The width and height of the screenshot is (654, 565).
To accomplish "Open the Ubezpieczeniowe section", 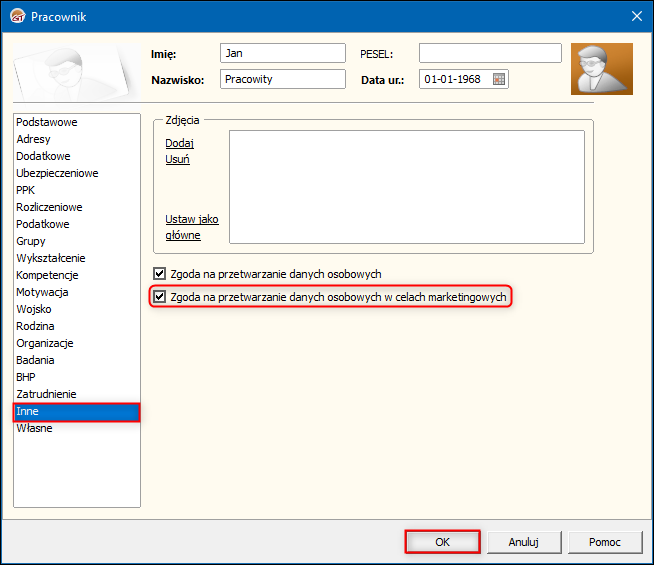I will coord(77,173).
